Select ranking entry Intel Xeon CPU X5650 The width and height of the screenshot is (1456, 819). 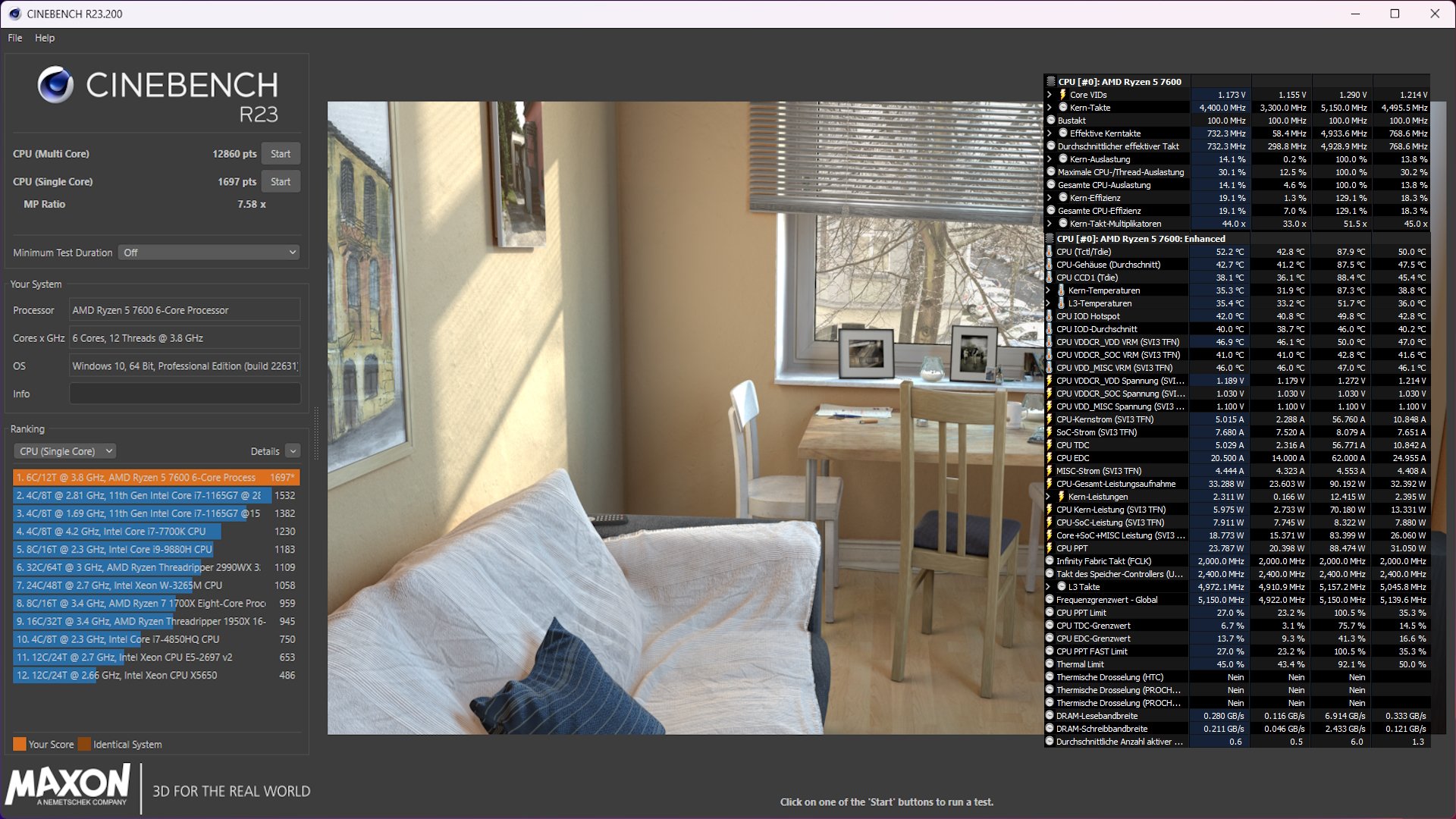pos(156,675)
